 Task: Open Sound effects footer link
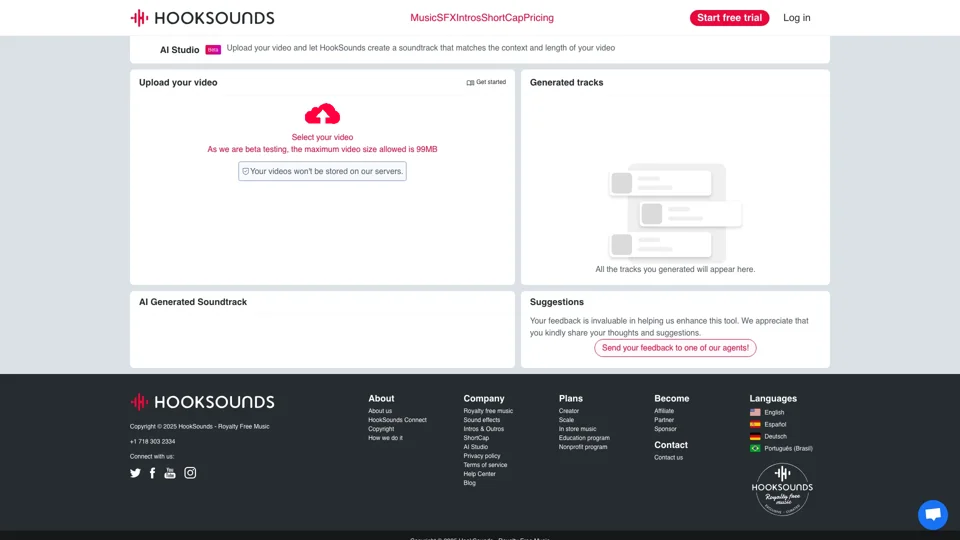point(481,420)
